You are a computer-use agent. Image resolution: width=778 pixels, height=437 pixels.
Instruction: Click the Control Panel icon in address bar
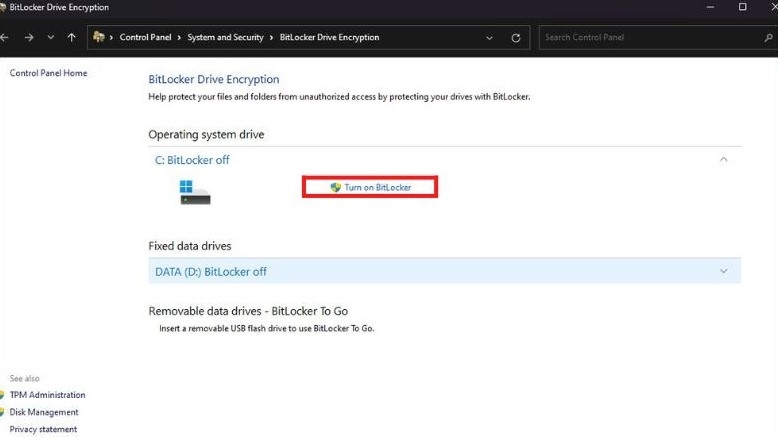pos(99,37)
